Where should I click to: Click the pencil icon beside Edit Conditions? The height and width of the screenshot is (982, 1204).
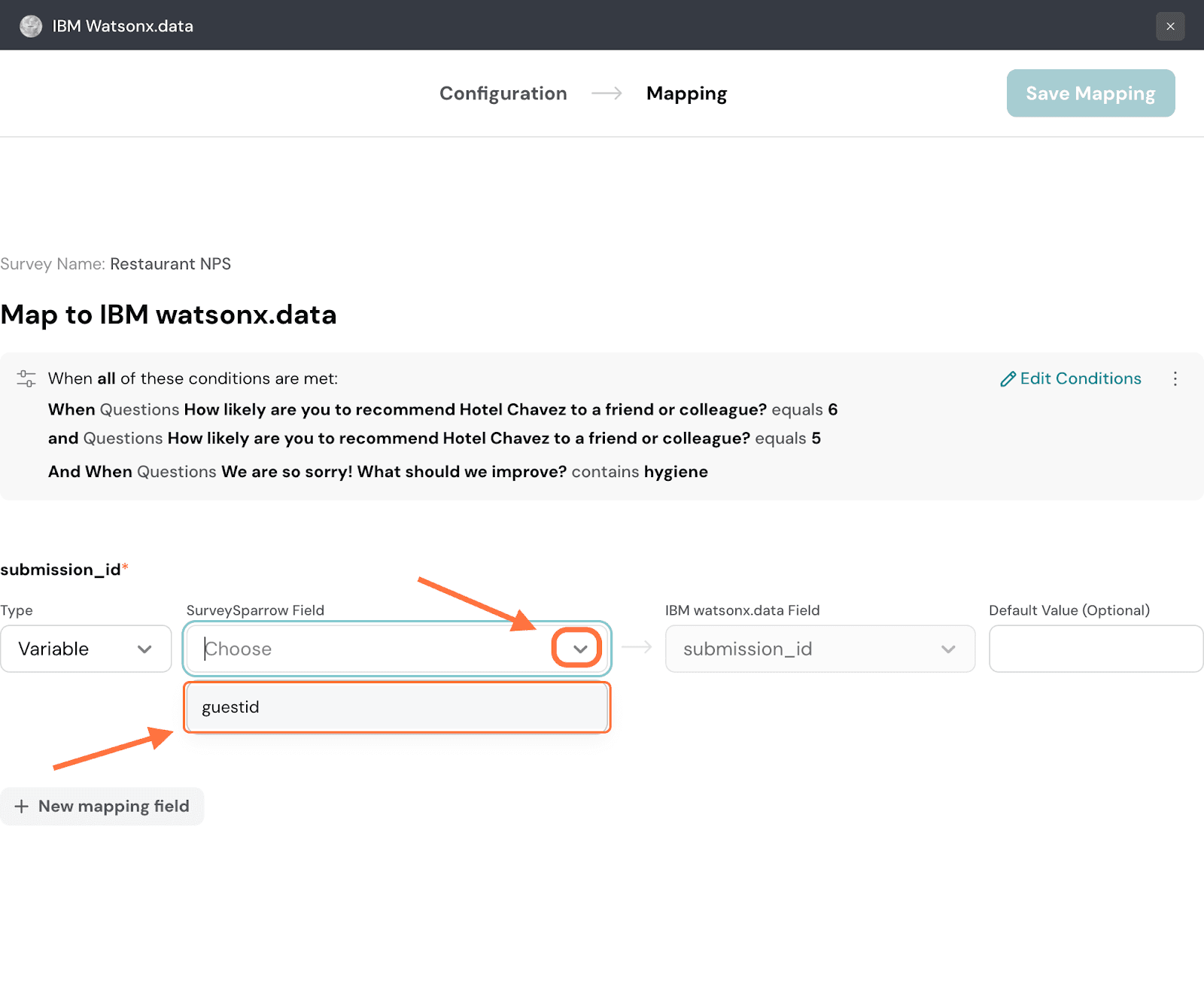[1008, 379]
